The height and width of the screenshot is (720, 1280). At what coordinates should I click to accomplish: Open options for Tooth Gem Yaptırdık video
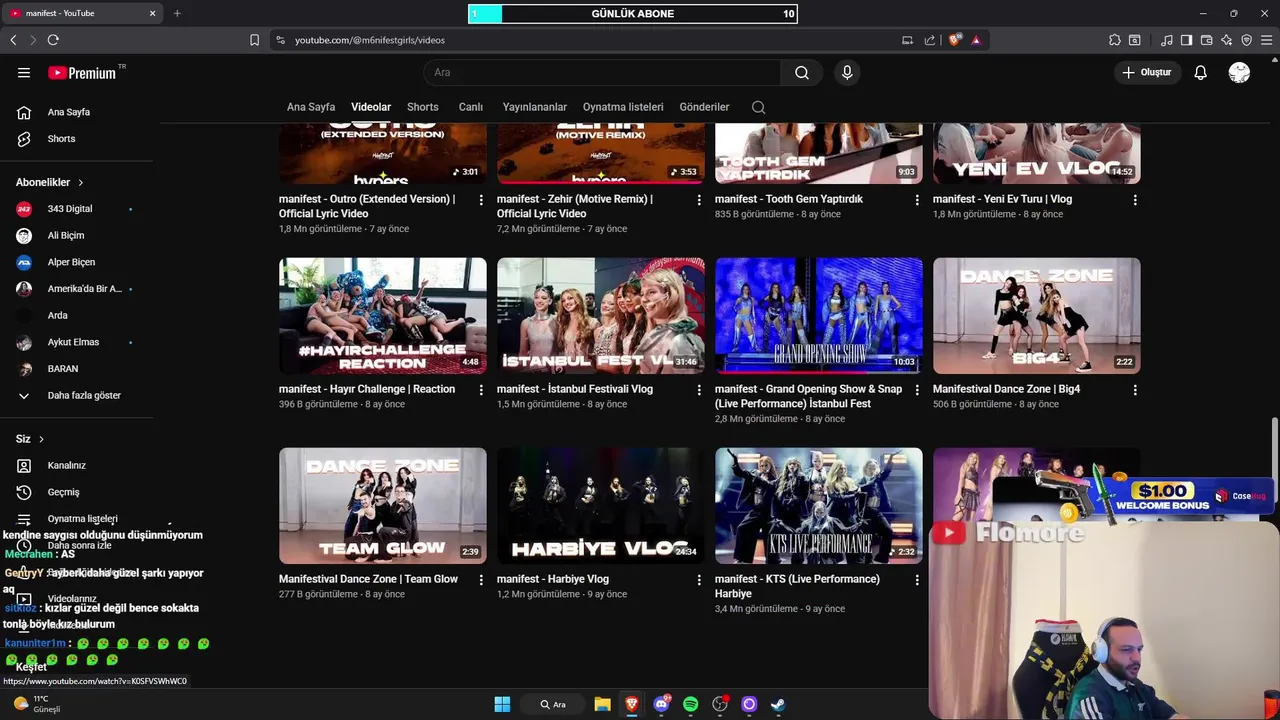(x=917, y=200)
